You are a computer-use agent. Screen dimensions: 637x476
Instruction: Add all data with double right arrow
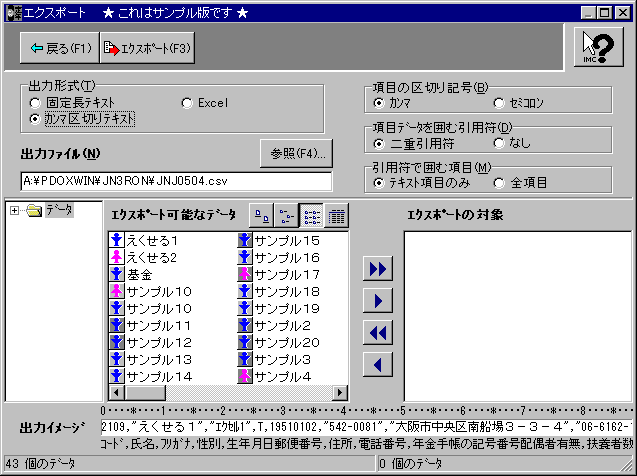click(377, 268)
